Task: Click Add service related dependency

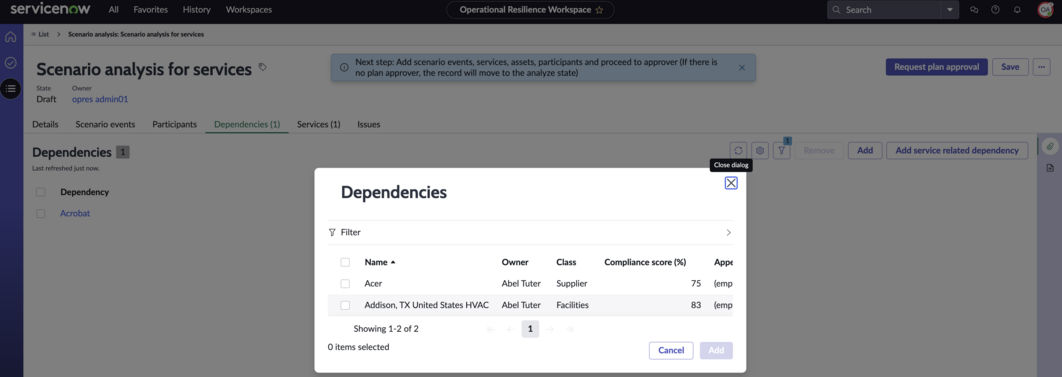Action: click(957, 151)
